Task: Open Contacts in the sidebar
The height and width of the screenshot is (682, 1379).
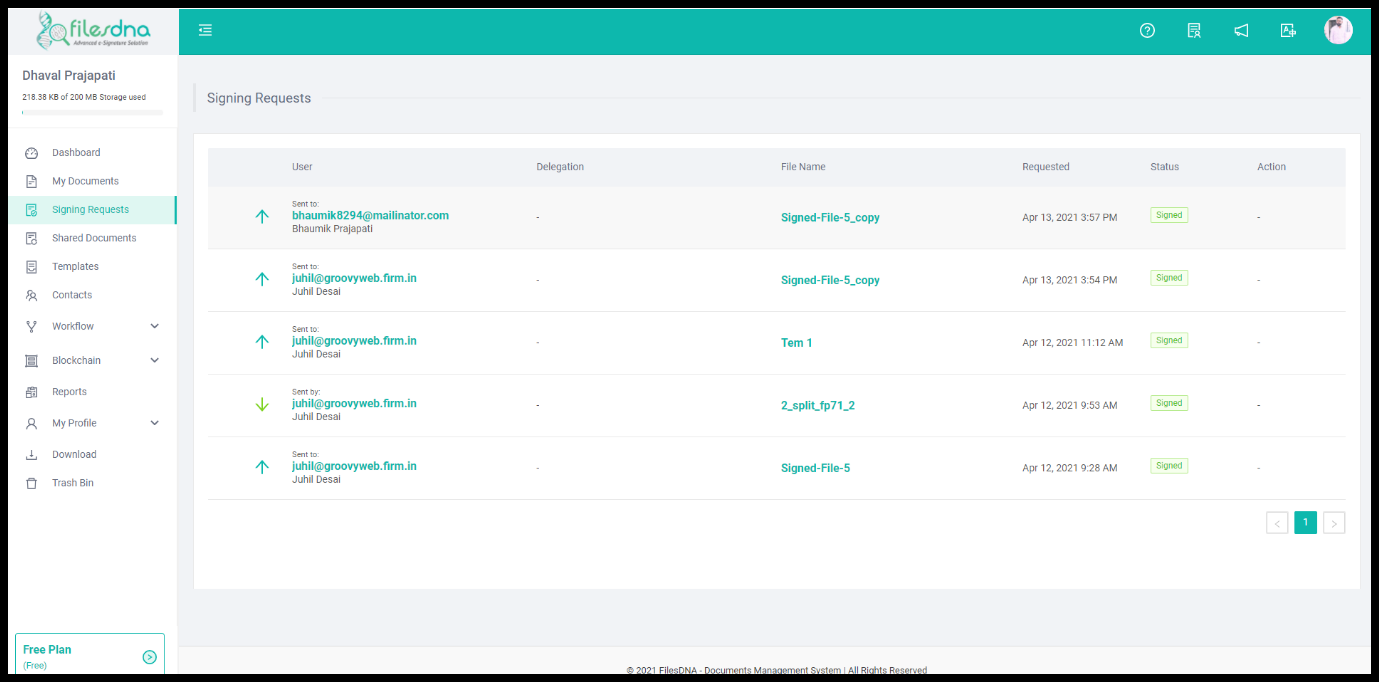Action: pos(72,295)
